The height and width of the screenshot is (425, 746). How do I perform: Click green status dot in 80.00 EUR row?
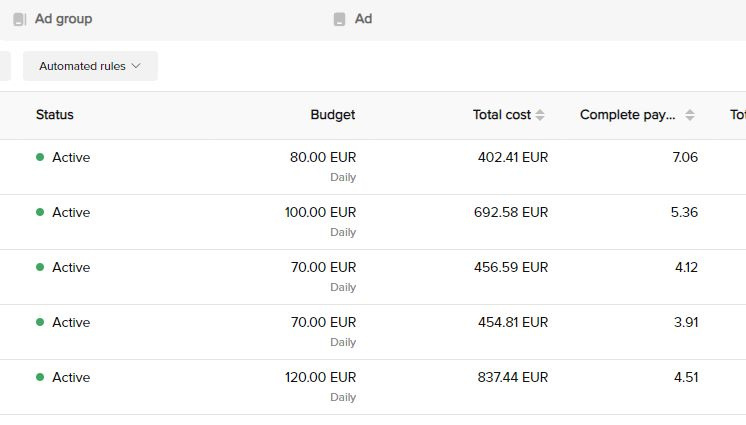click(x=40, y=157)
